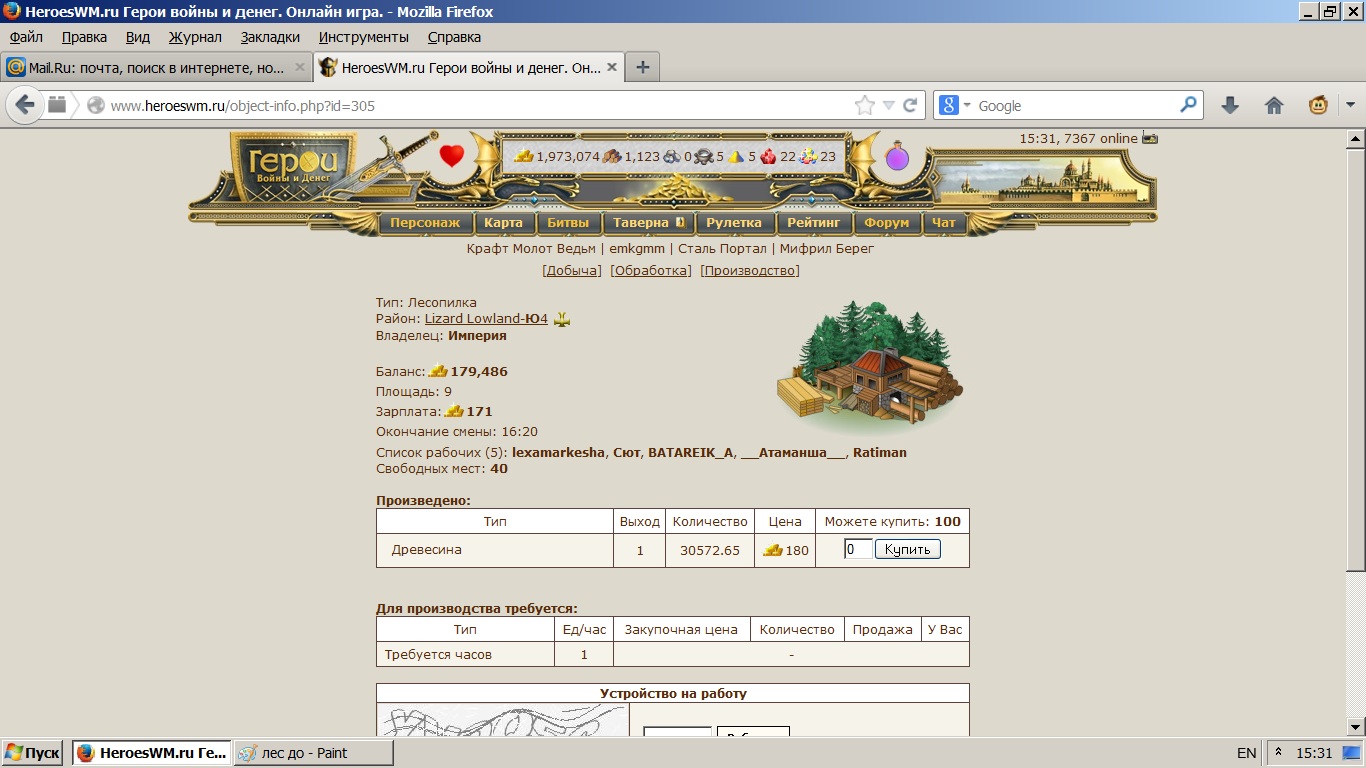Screen dimensions: 1366x768
Task: Follow the Производство link
Action: coord(750,271)
